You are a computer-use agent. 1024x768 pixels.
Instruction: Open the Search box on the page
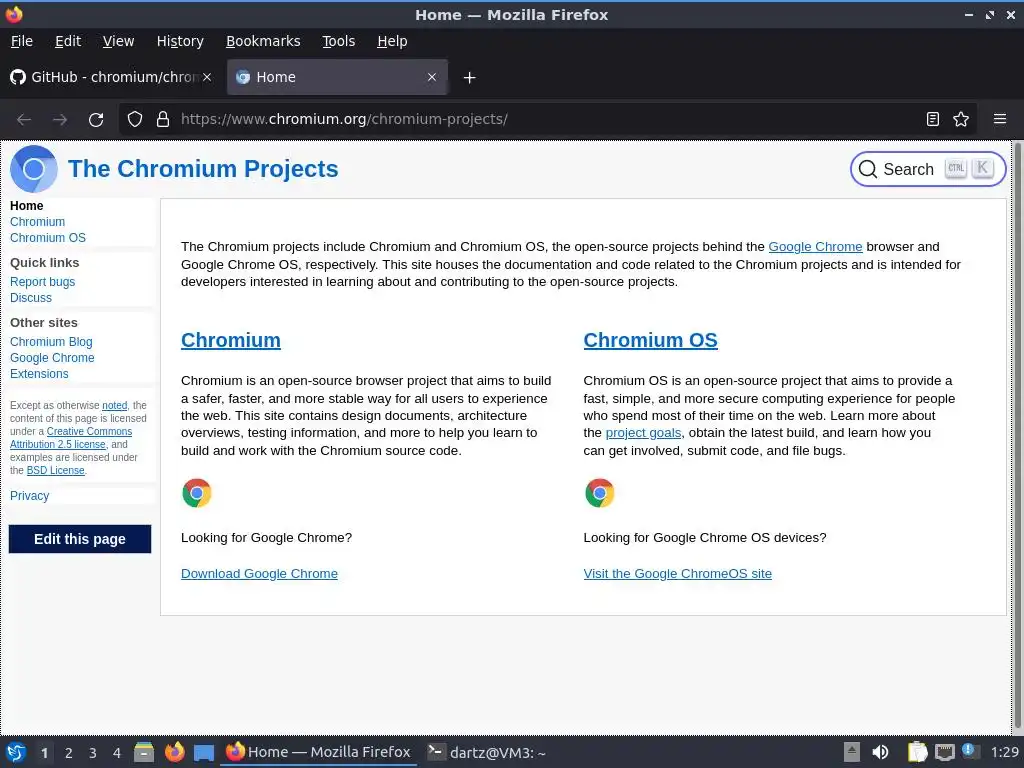(927, 169)
